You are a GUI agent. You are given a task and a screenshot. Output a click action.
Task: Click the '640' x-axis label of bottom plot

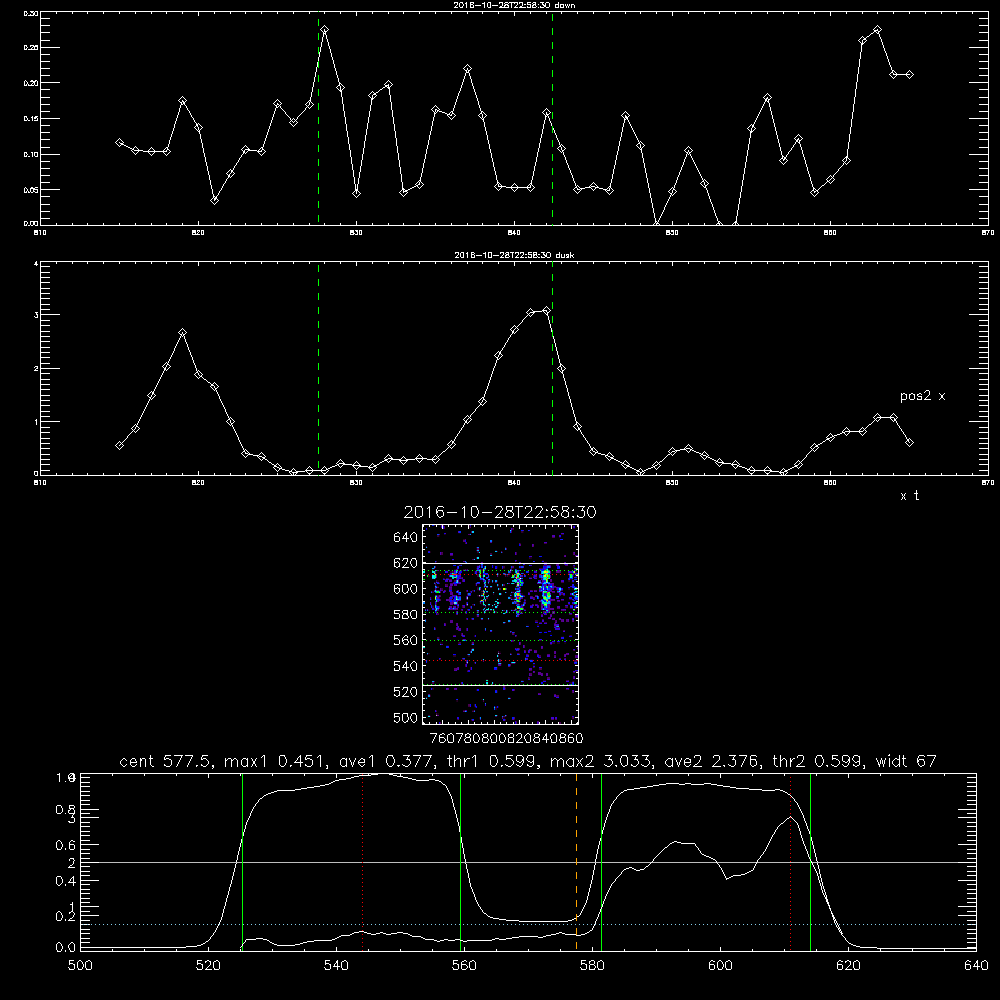pyautogui.click(x=976, y=966)
